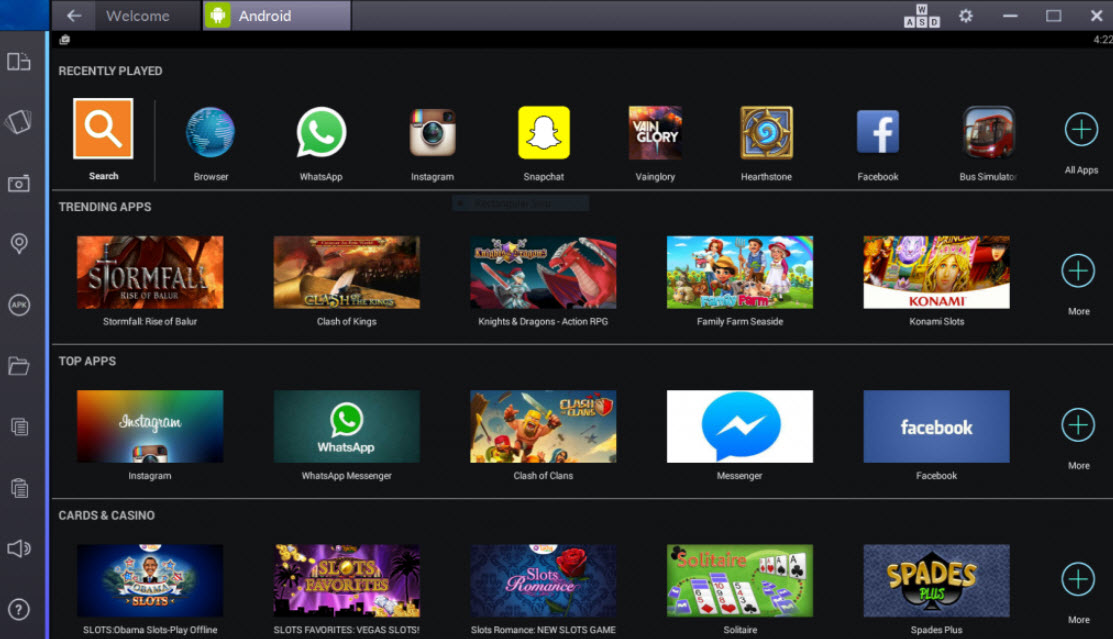The height and width of the screenshot is (639, 1113).
Task: Select WhatsApp Messenger in Top Apps
Action: click(346, 426)
